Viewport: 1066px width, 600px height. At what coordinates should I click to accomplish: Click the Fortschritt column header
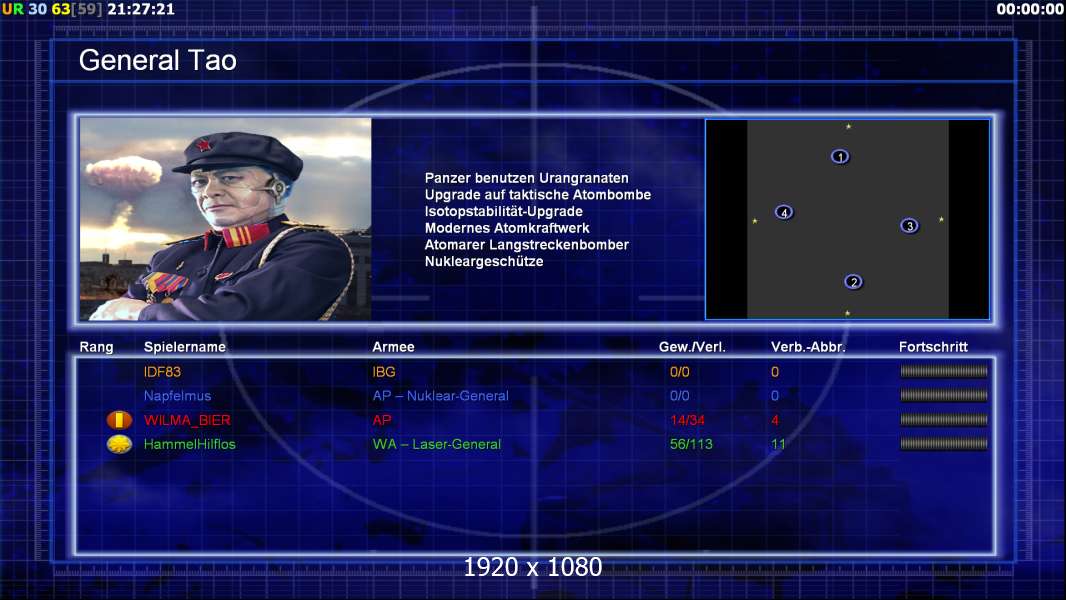(x=933, y=347)
